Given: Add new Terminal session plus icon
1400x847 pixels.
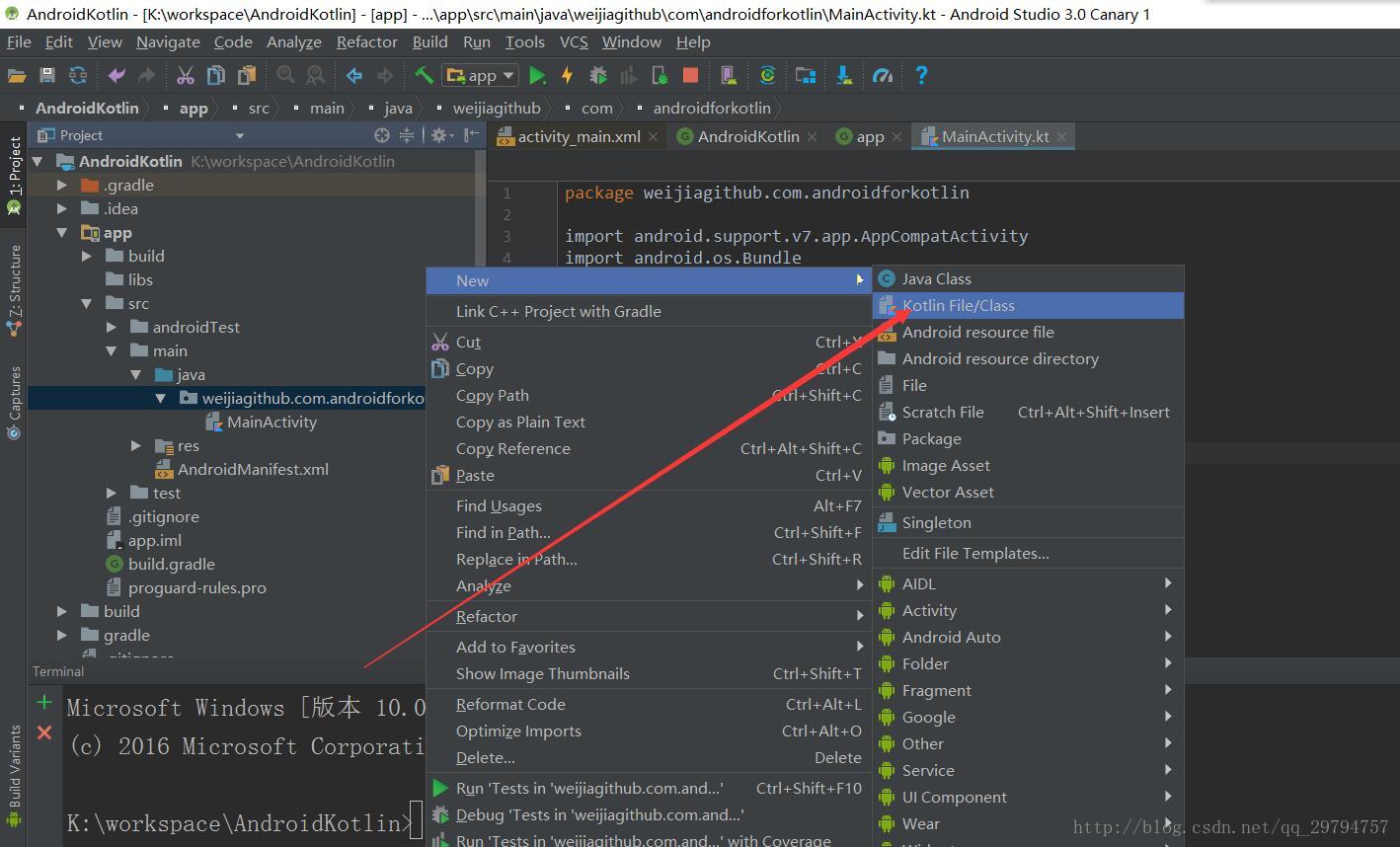Looking at the screenshot, I should [x=43, y=703].
